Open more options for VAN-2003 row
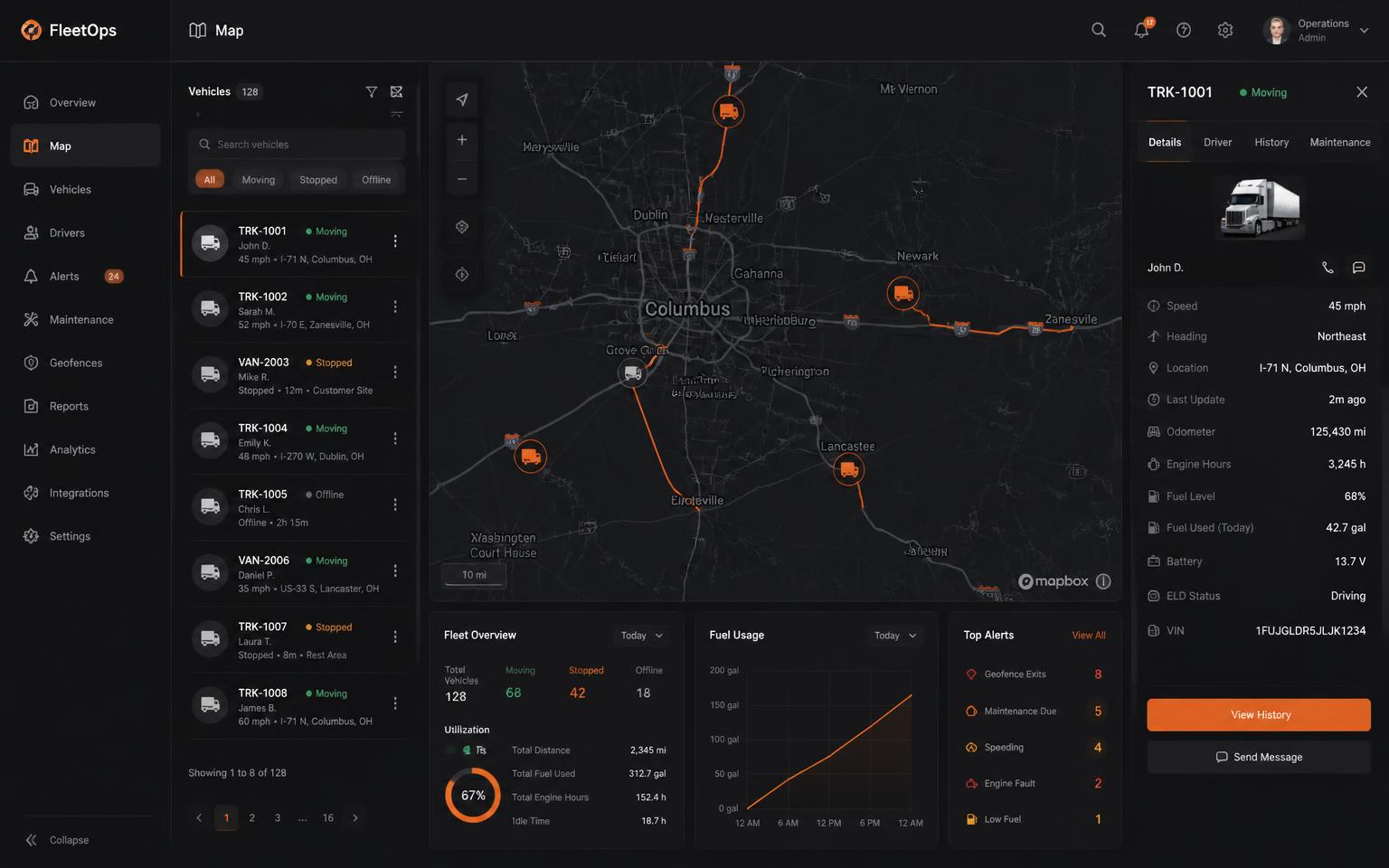This screenshot has height=868, width=1389. pos(395,373)
